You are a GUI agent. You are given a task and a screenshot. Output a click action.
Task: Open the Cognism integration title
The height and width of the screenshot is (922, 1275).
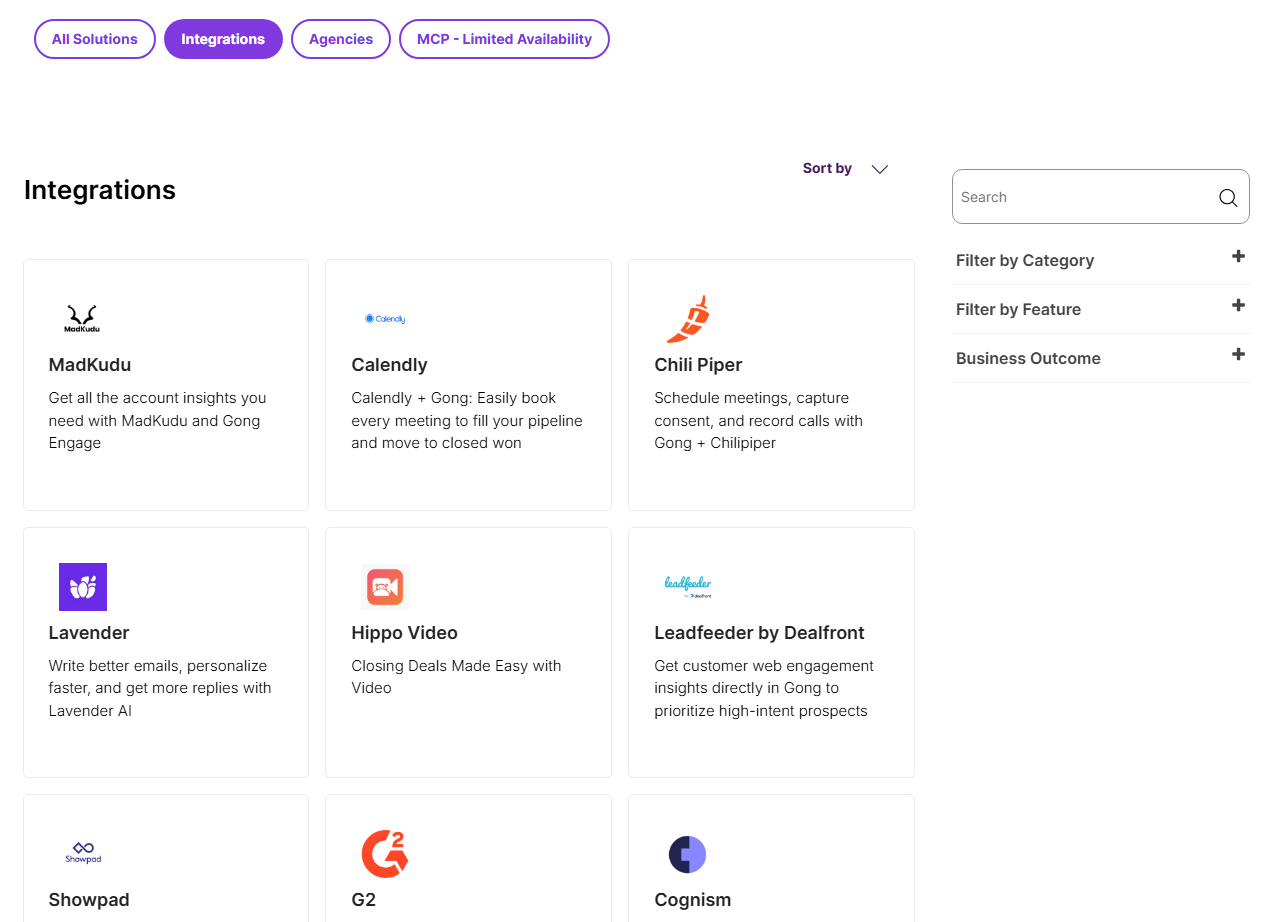(692, 900)
